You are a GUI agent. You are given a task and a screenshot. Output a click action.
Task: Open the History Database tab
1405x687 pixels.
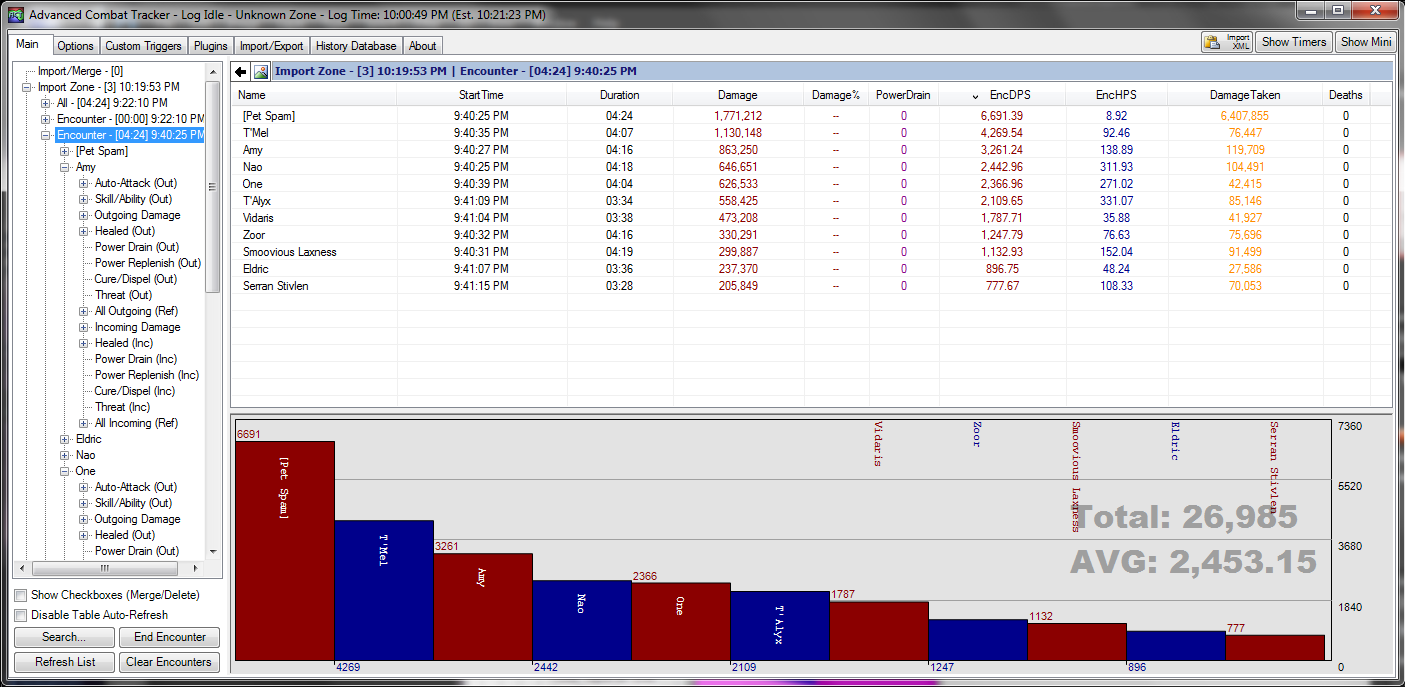pos(356,46)
